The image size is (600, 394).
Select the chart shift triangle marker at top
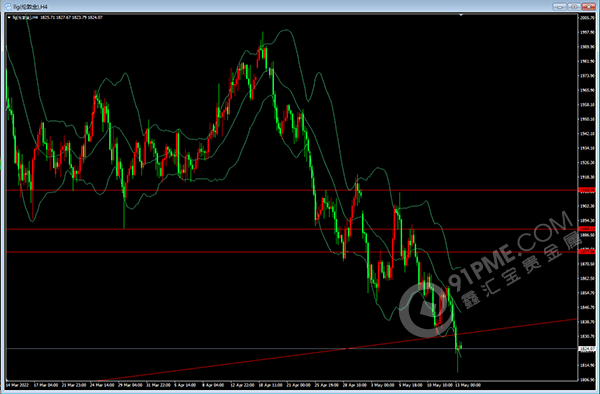[461, 15]
